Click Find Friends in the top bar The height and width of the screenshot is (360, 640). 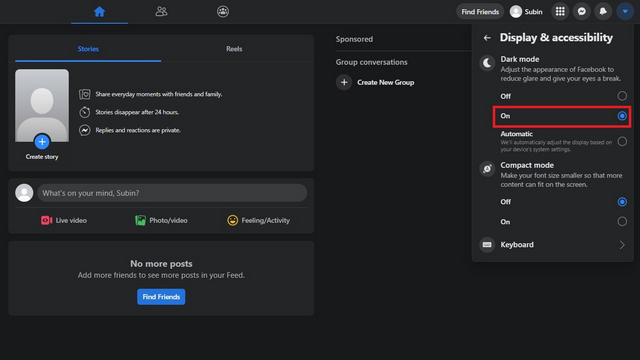pos(480,11)
